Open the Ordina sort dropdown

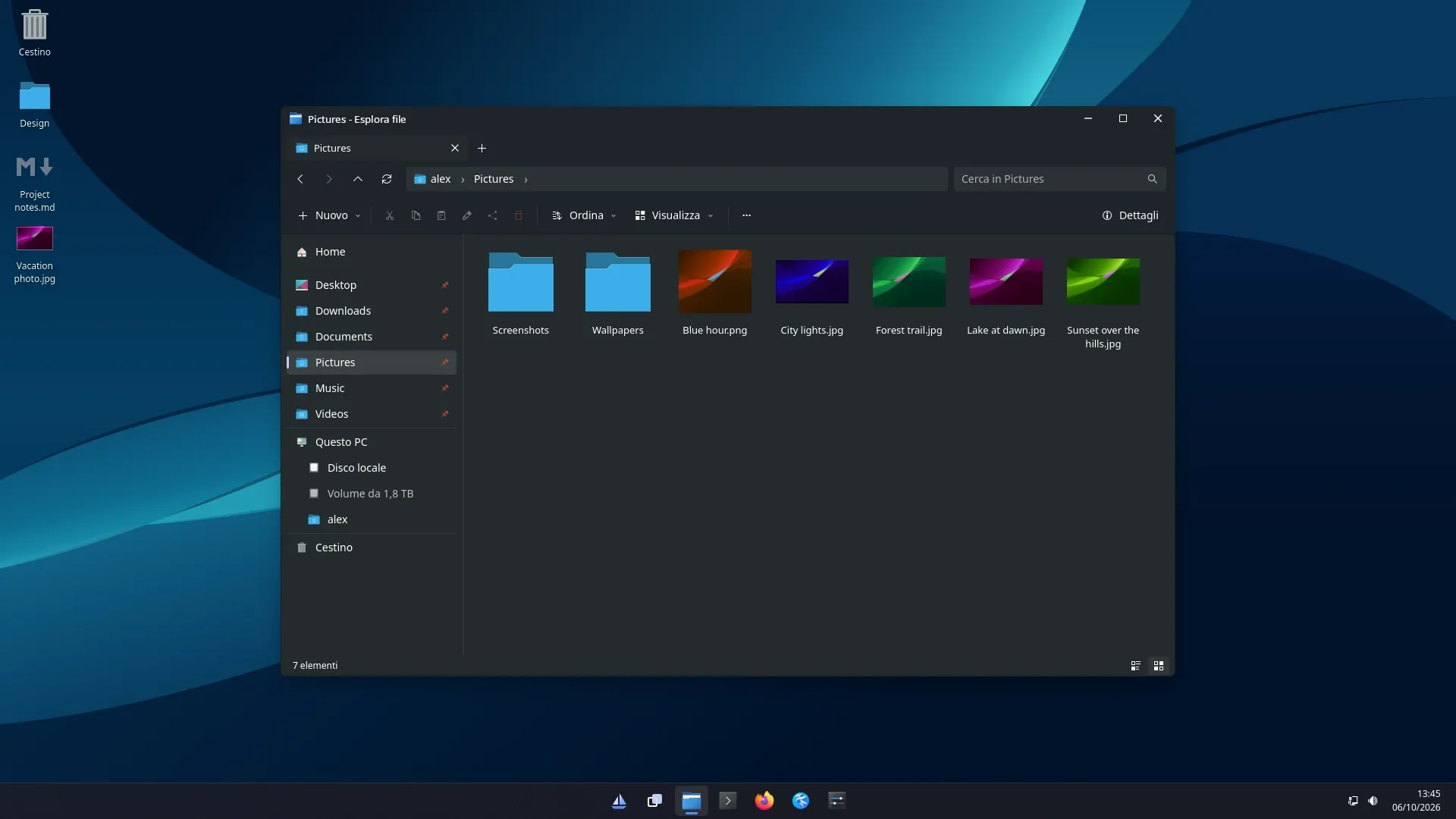[584, 215]
